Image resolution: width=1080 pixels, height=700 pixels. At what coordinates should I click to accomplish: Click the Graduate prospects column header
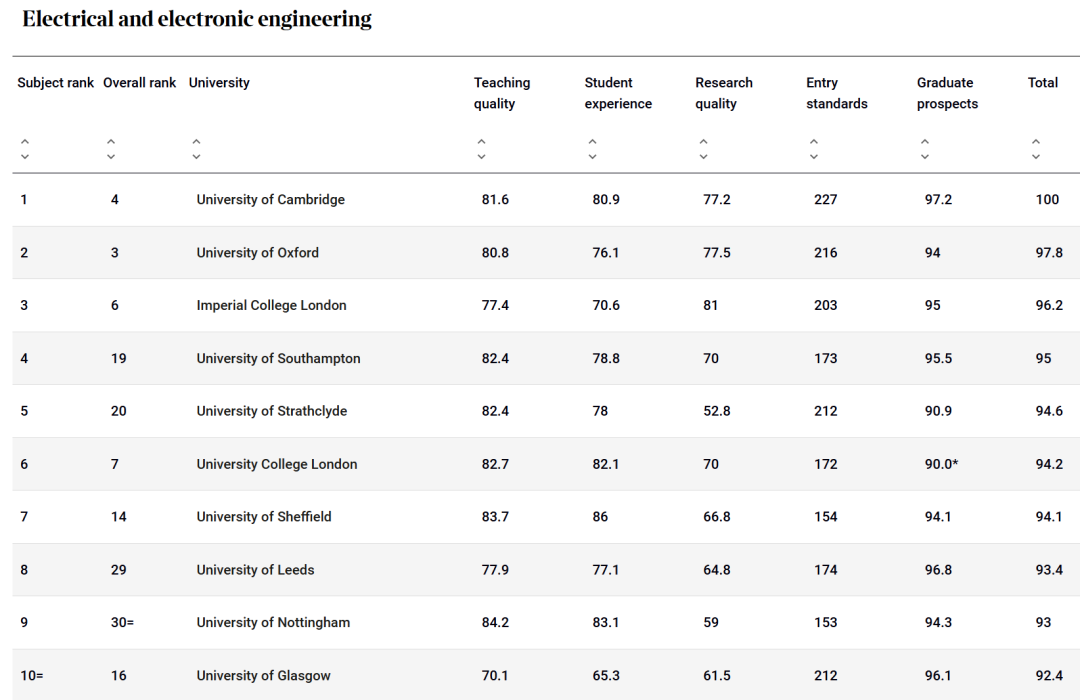coord(947,93)
